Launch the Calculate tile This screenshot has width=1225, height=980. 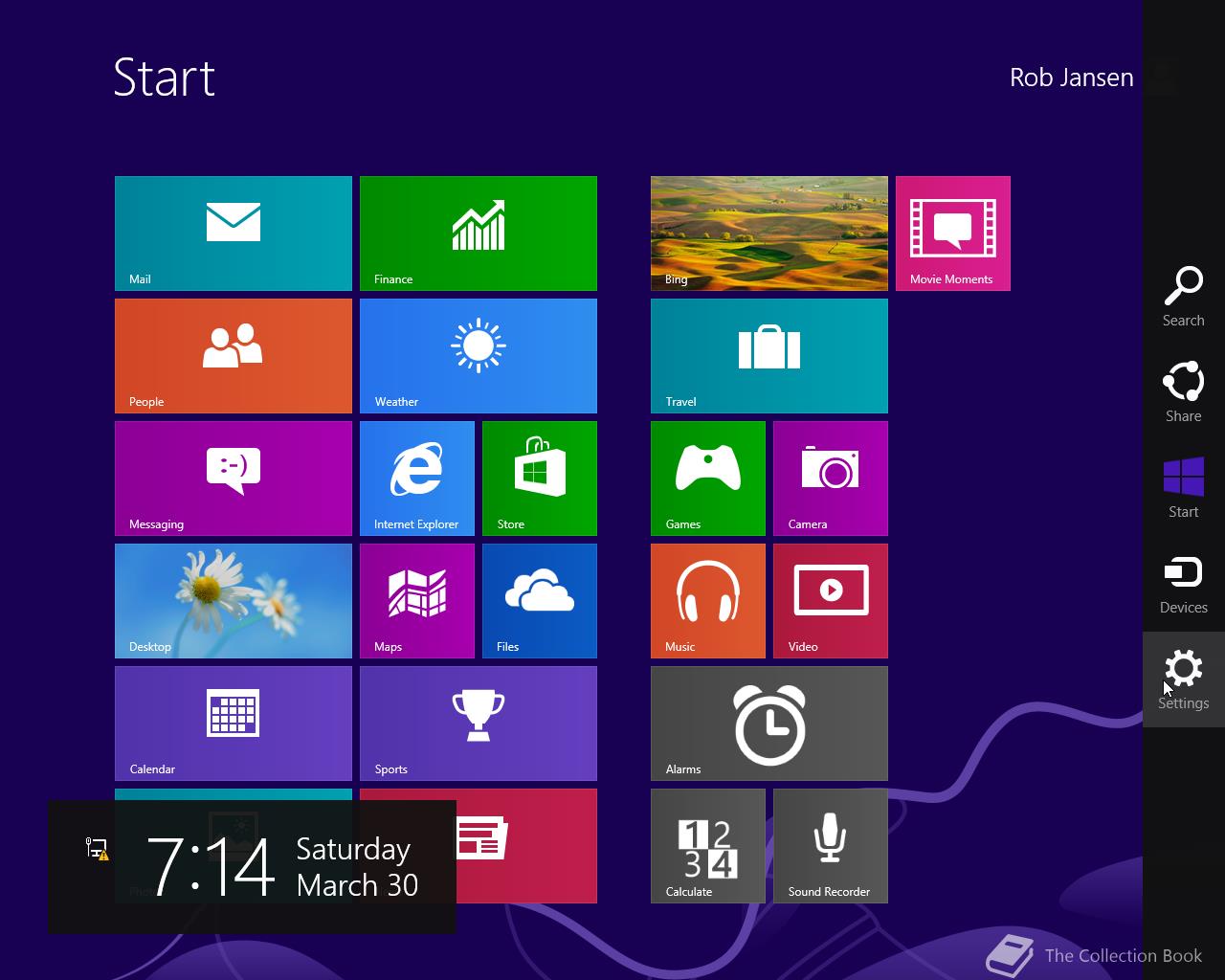tap(708, 846)
